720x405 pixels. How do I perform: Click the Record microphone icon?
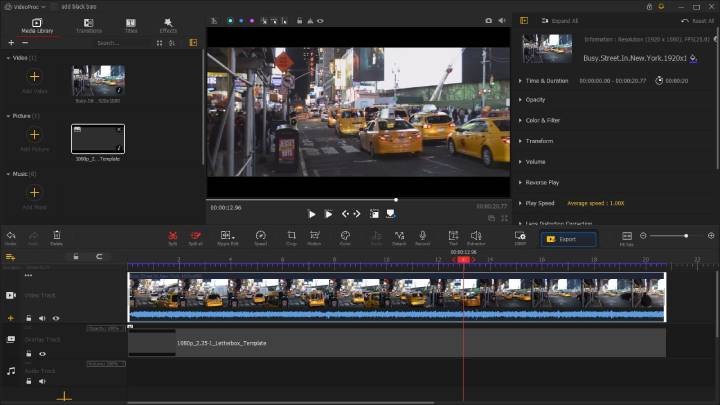pos(423,236)
